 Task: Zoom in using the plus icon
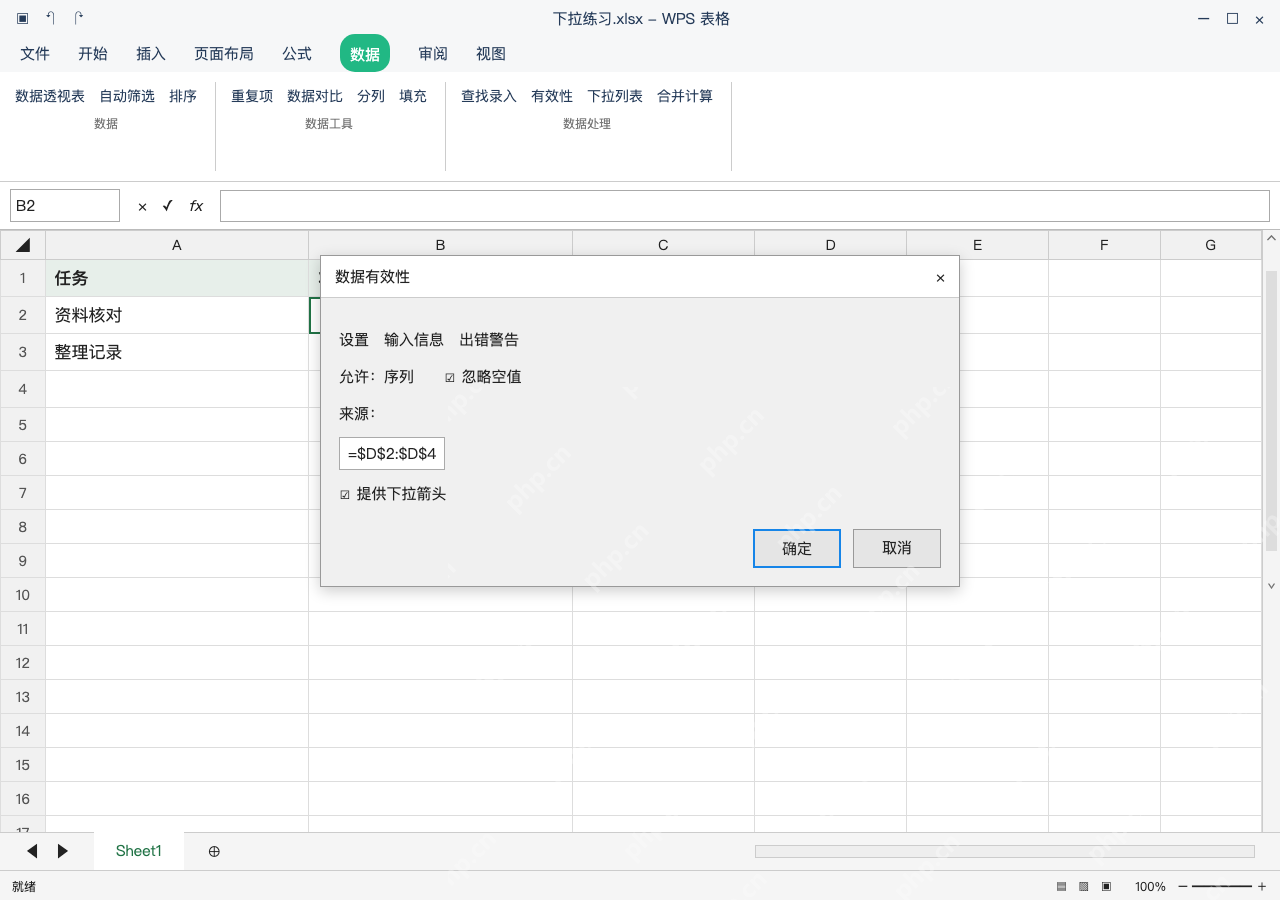pyautogui.click(x=1262, y=886)
